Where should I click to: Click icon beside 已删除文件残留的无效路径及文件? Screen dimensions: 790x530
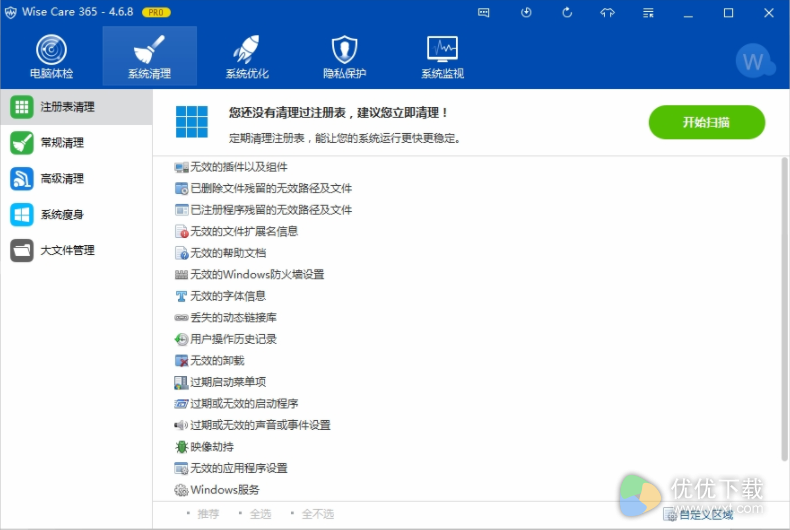[x=181, y=188]
